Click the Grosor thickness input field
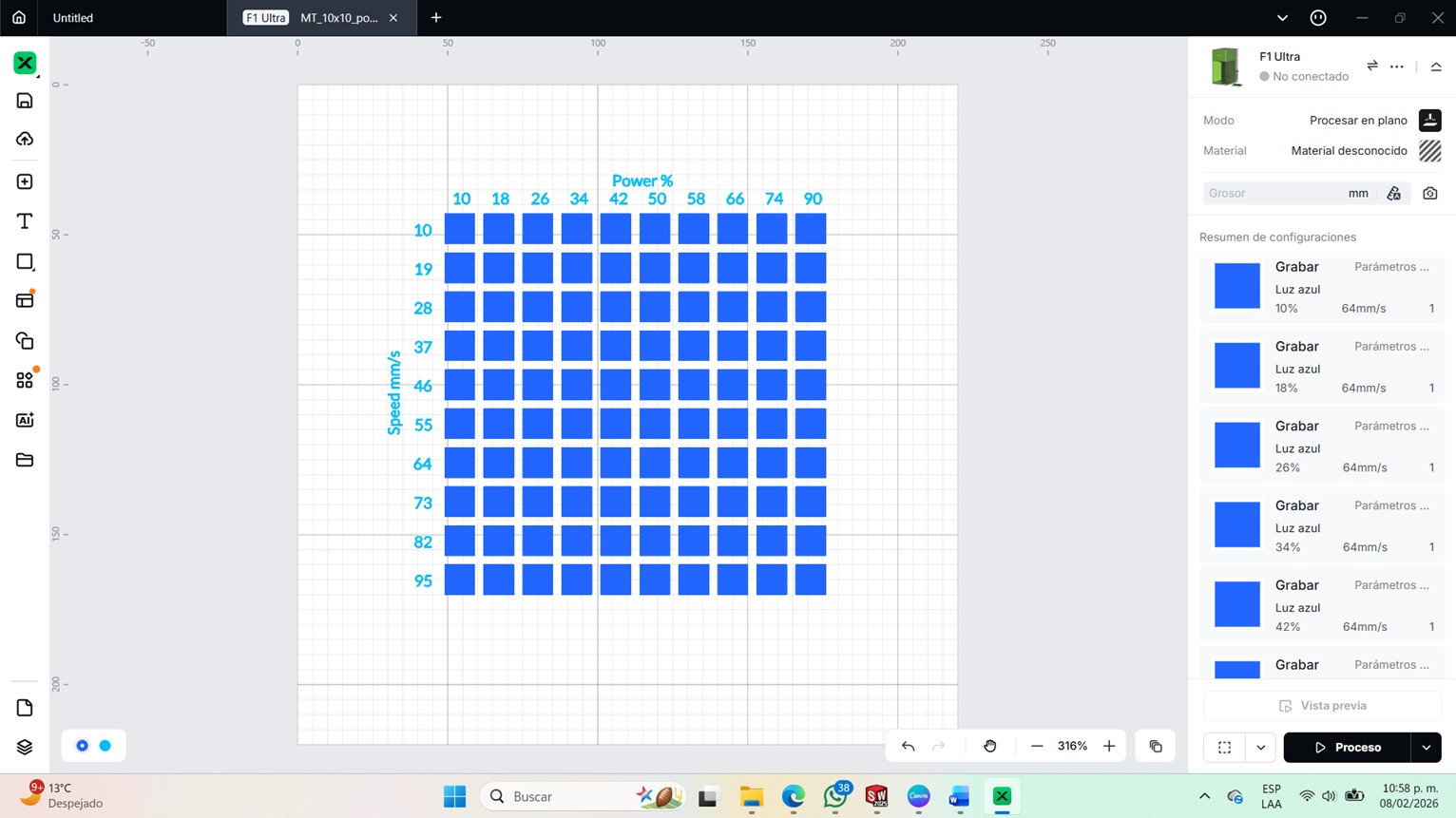Image resolution: width=1456 pixels, height=818 pixels. pos(1288,193)
